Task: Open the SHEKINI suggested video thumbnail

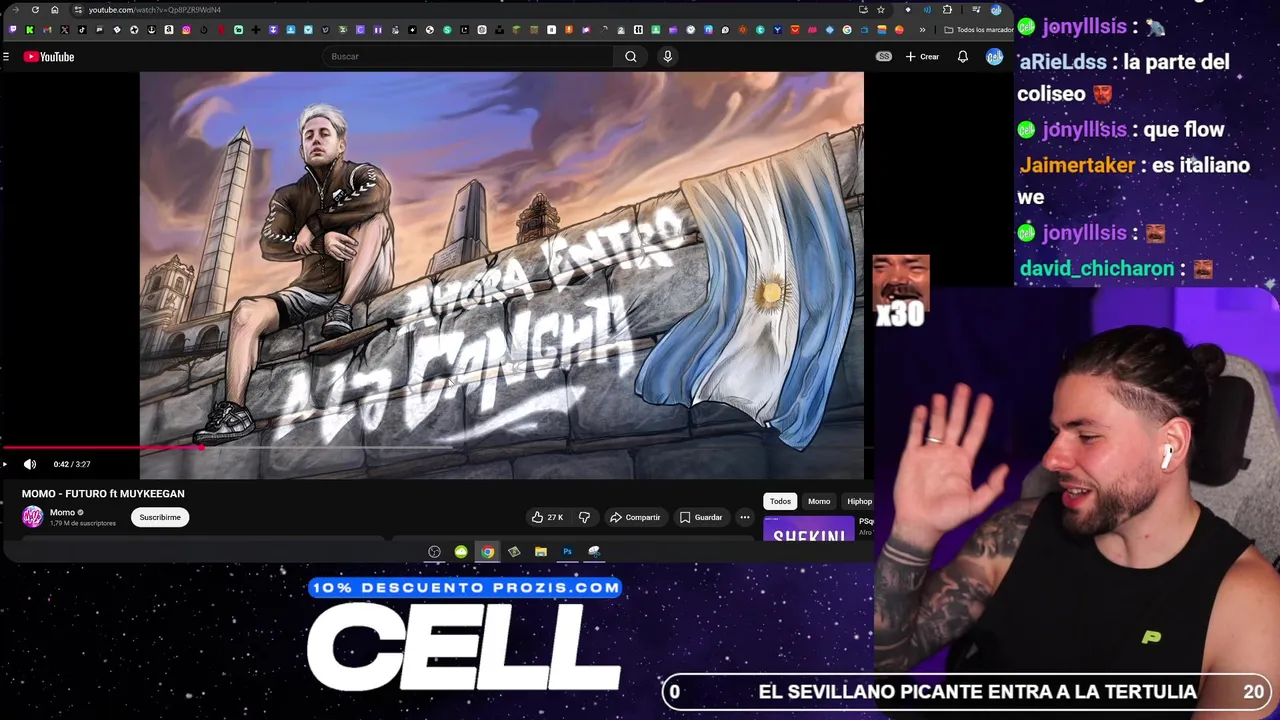Action: tap(809, 529)
